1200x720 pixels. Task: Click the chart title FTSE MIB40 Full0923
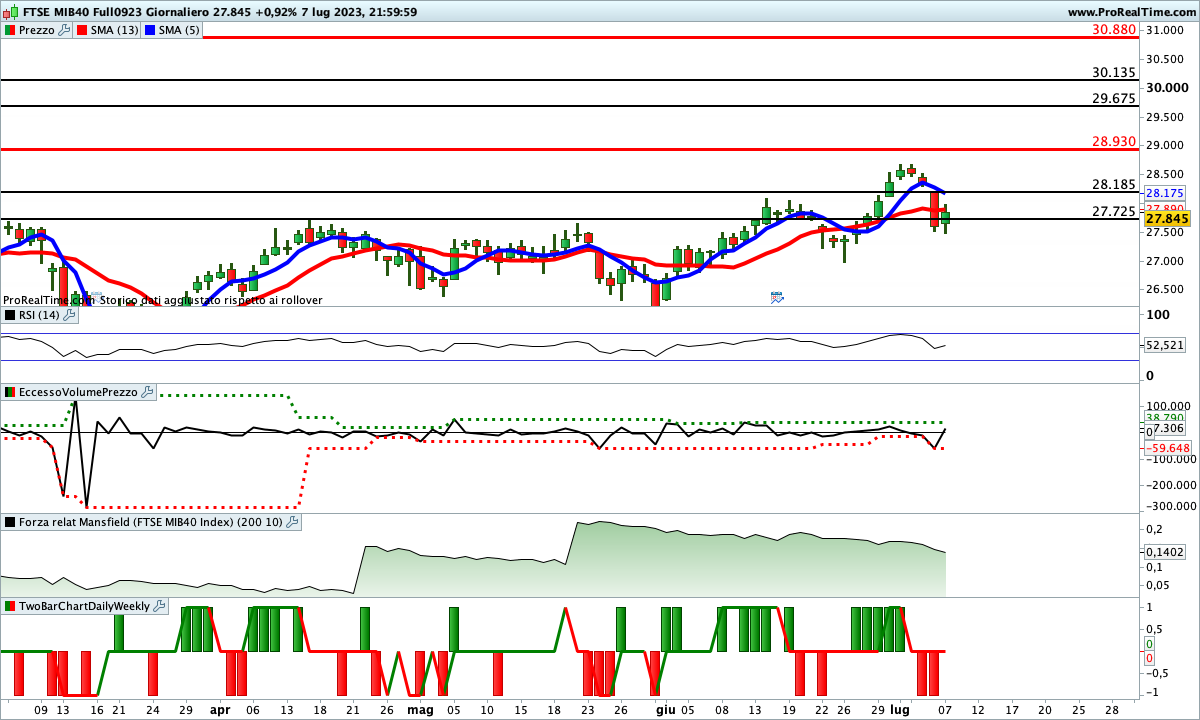[84, 12]
